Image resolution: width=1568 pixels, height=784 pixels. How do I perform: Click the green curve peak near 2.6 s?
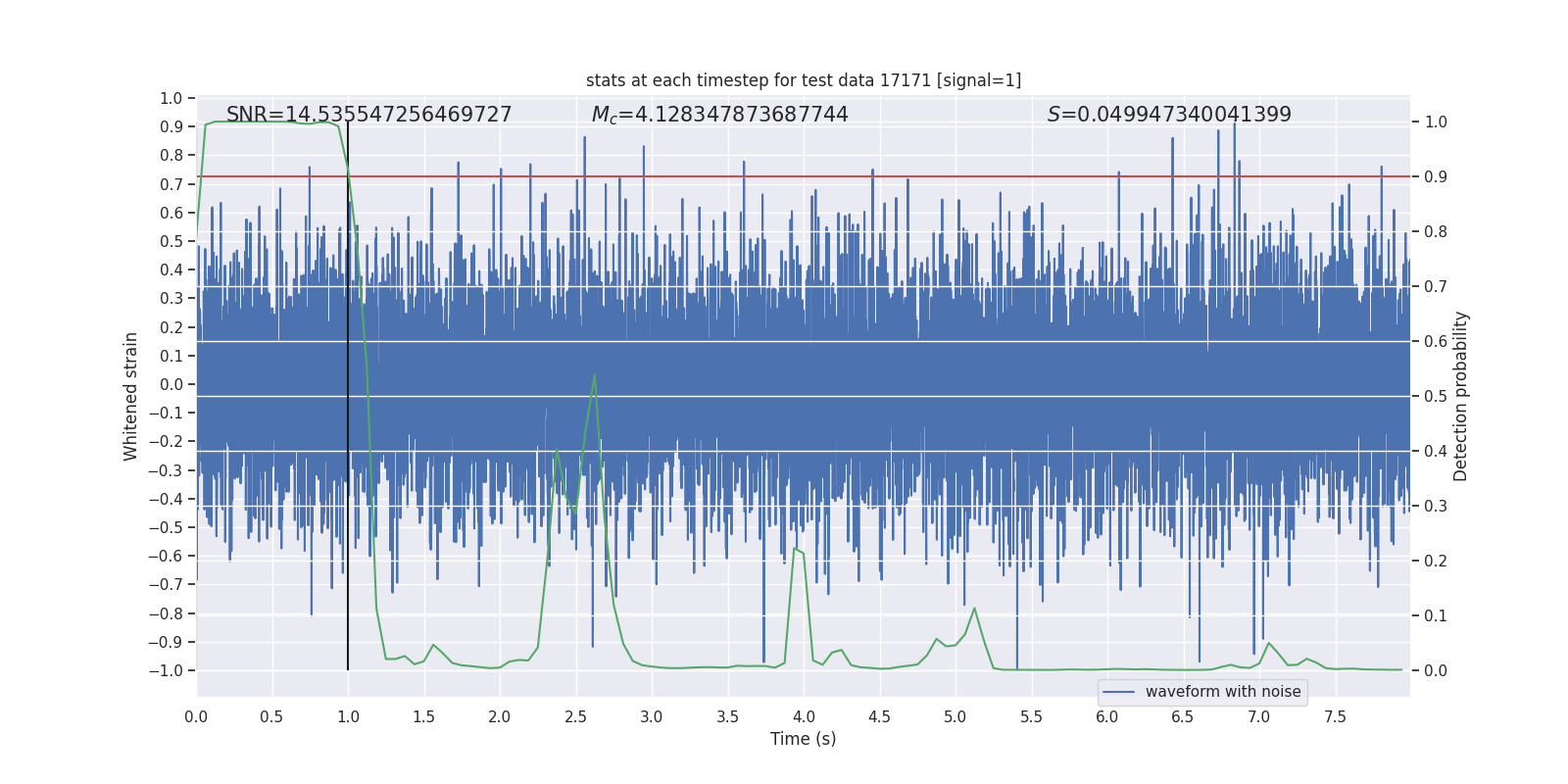pyautogui.click(x=595, y=375)
